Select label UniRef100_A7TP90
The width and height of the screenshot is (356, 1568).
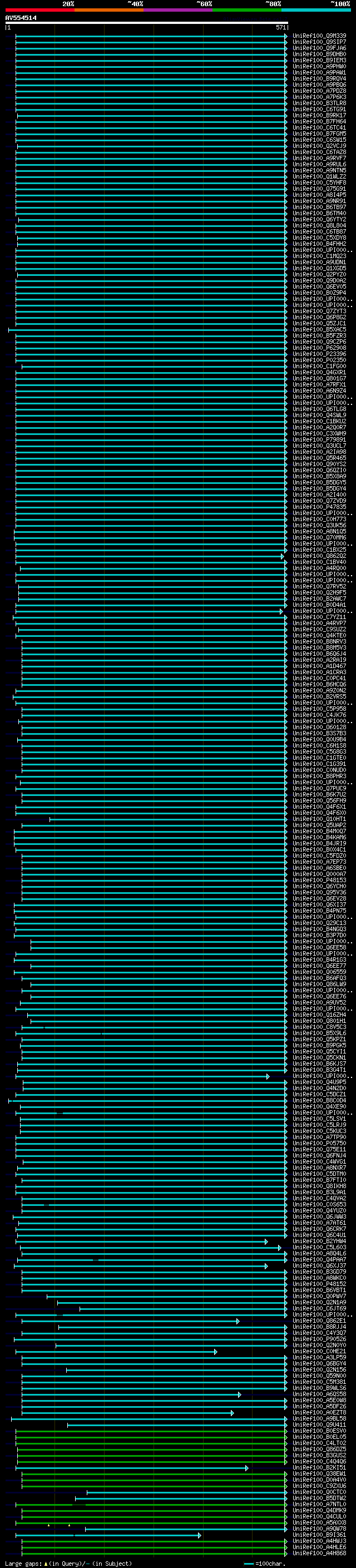[319, 1137]
